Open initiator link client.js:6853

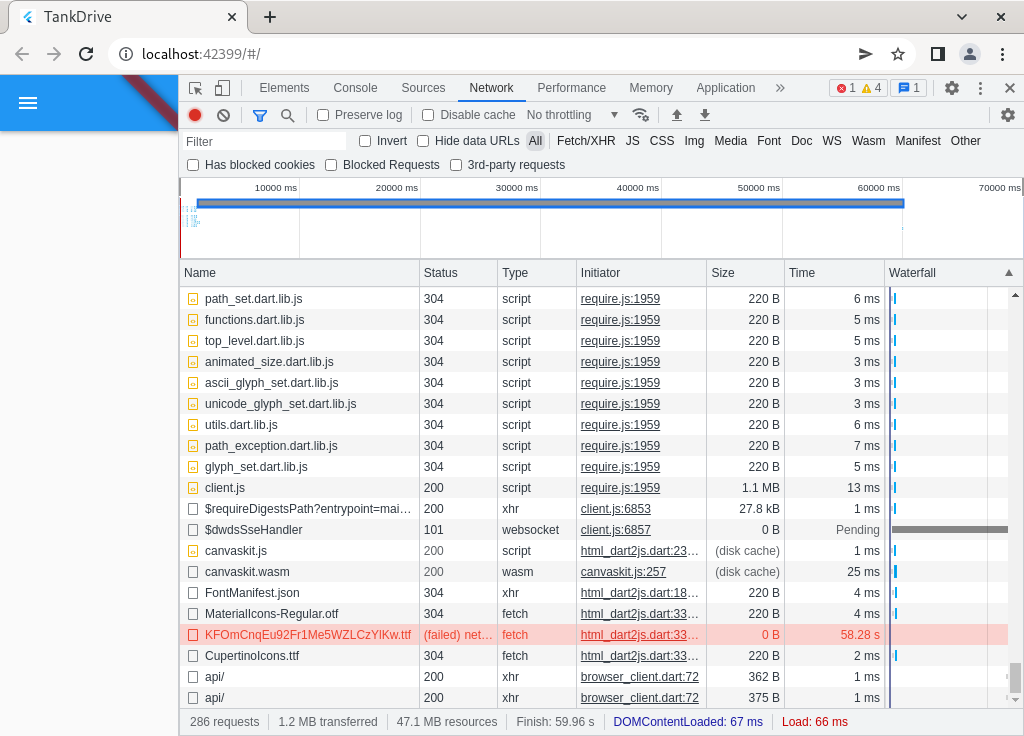click(x=615, y=509)
